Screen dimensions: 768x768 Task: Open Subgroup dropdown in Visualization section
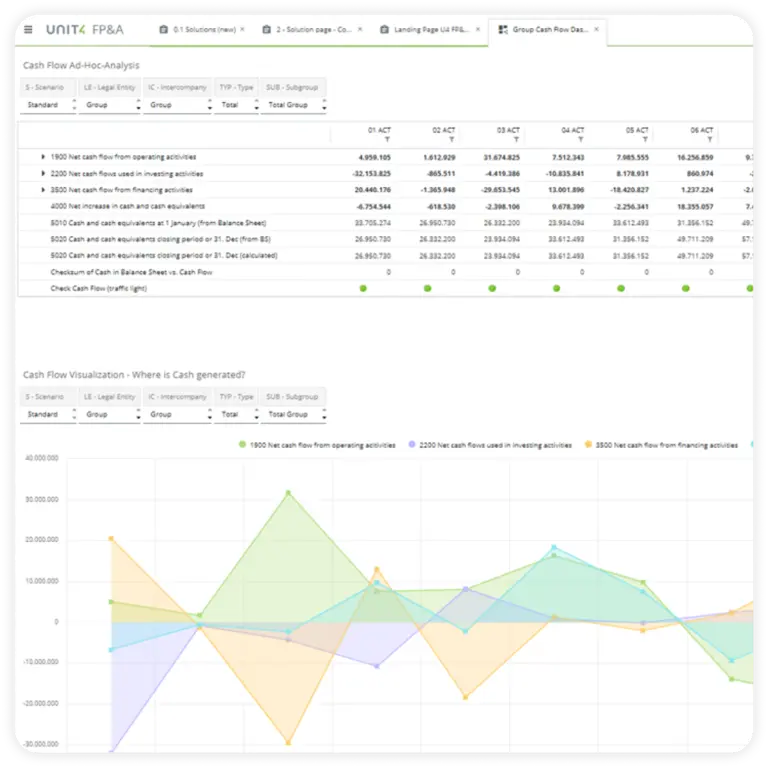(293, 414)
